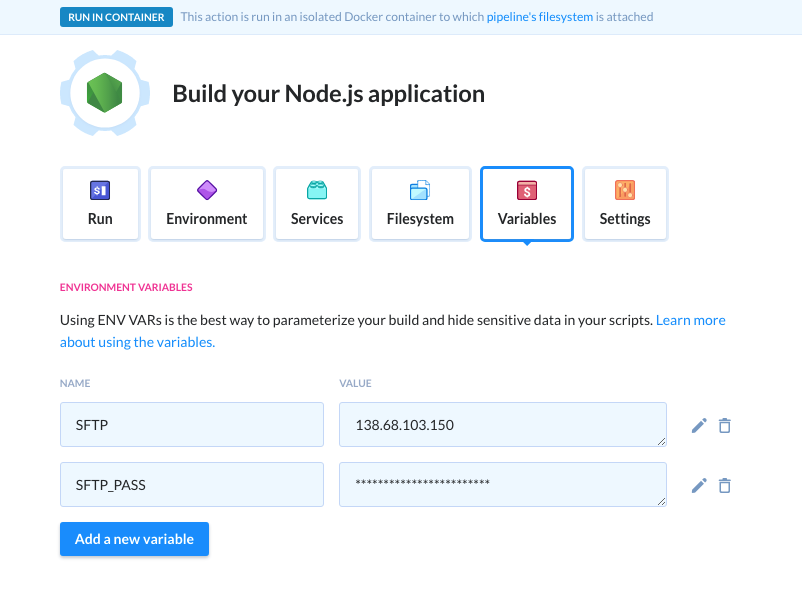Open the Environment tab
Screen dimensions: 802x596
207,204
